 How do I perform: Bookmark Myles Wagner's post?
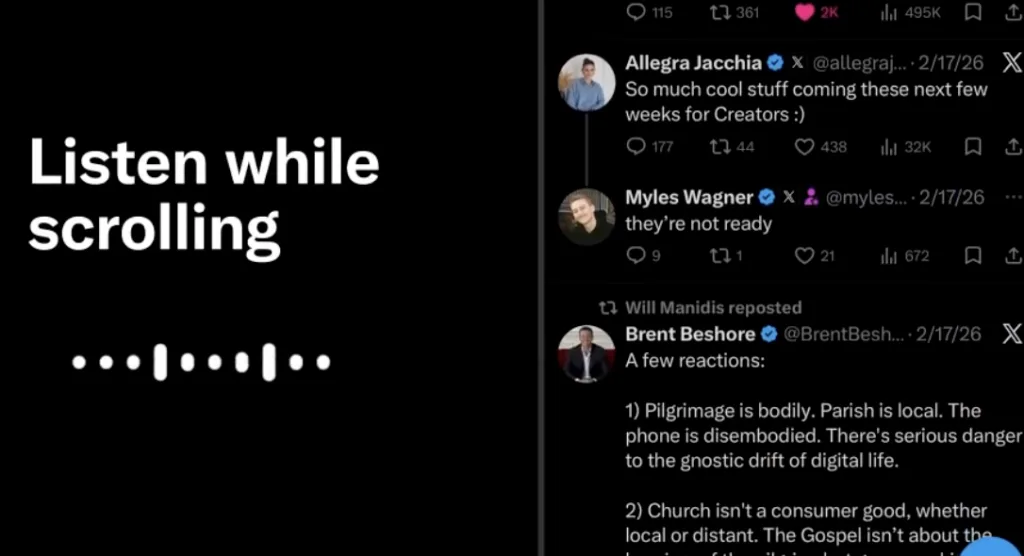pos(973,255)
